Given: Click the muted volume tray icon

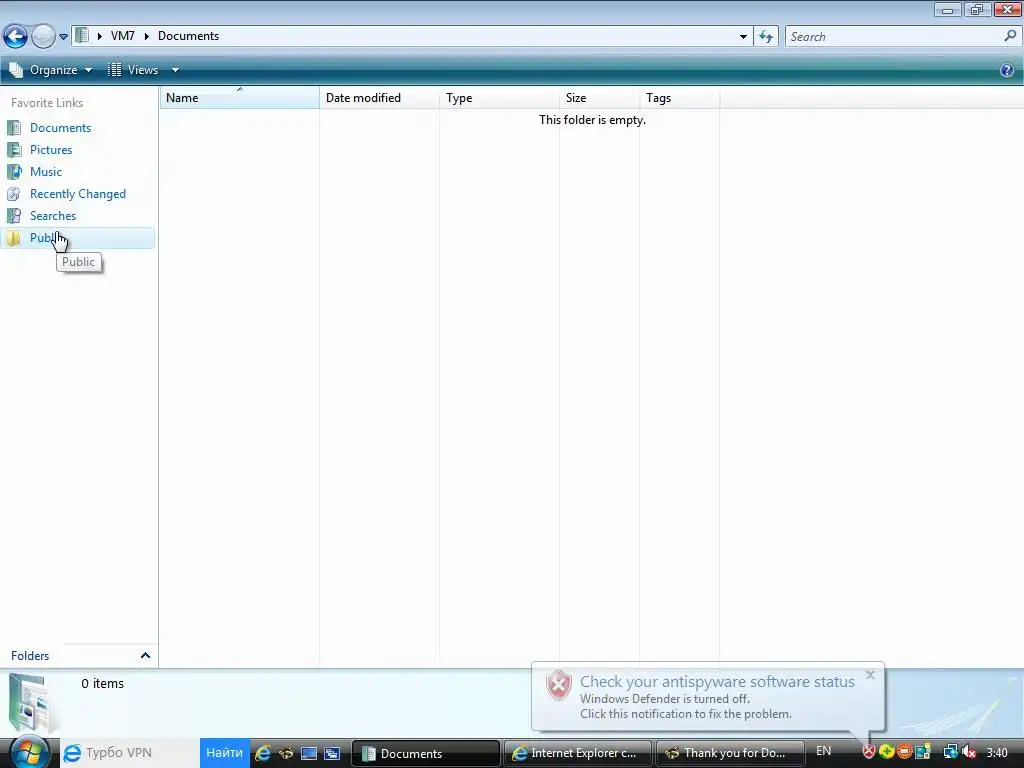Looking at the screenshot, I should coord(968,752).
